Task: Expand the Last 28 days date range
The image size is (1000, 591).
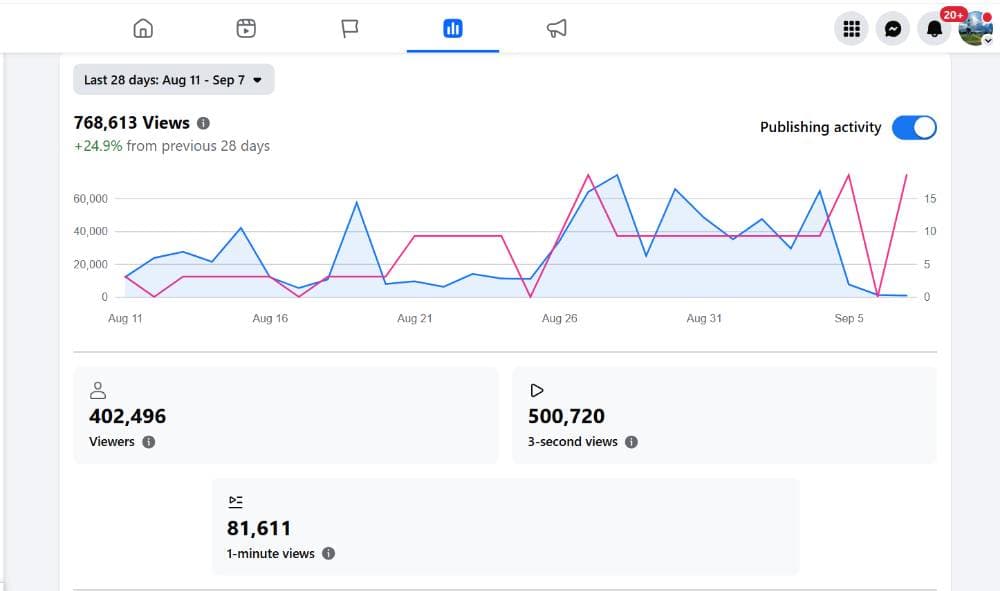Action: pos(173,80)
